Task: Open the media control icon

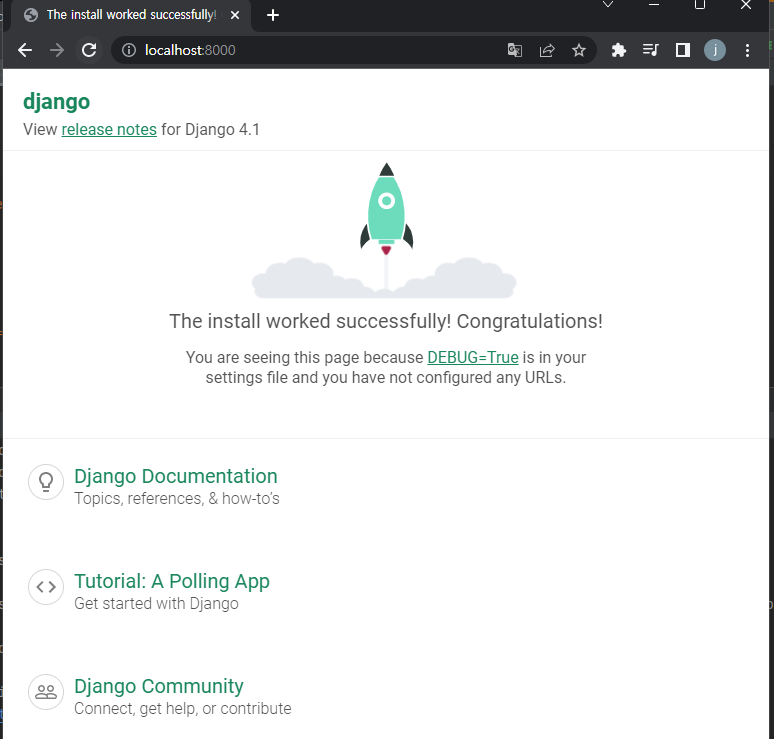Action: click(x=651, y=50)
